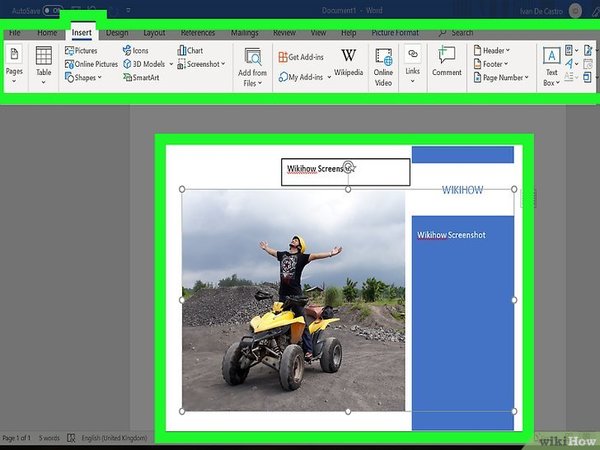Open the Table dropdown
Image resolution: width=600 pixels, height=450 pixels.
44,64
